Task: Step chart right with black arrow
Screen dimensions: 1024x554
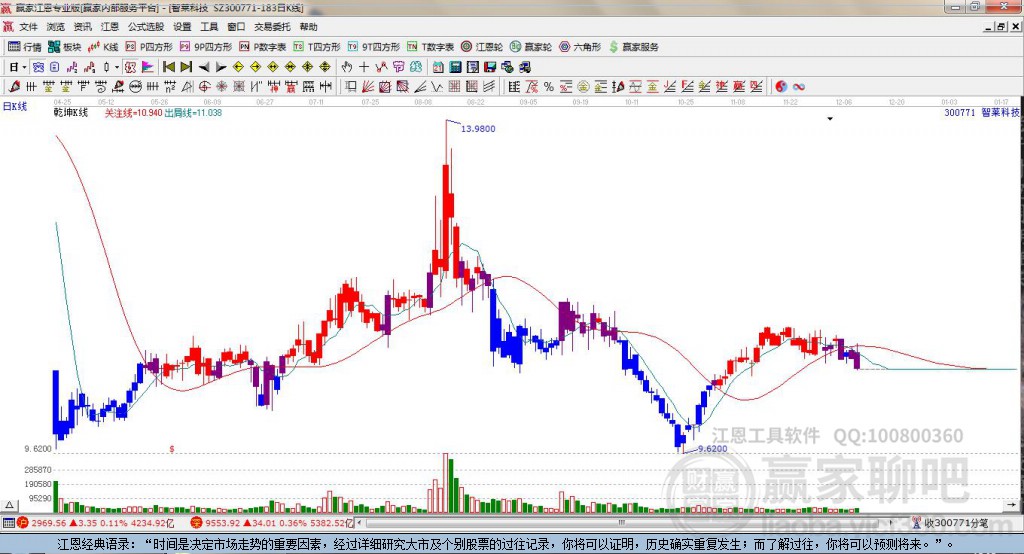Action: [x=221, y=67]
